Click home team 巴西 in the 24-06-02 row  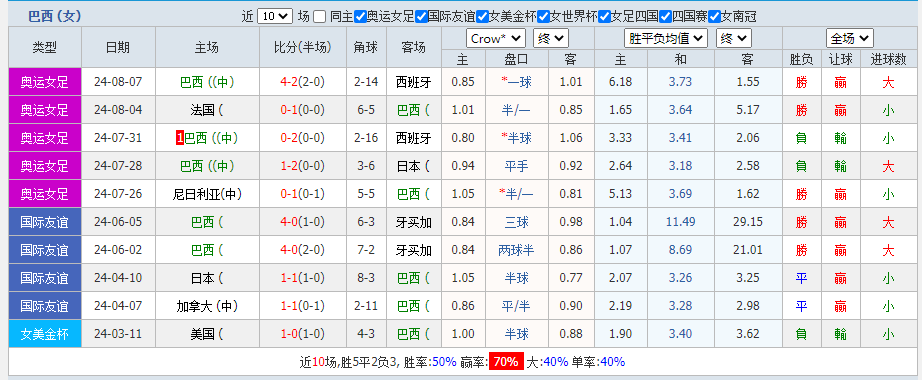207,250
